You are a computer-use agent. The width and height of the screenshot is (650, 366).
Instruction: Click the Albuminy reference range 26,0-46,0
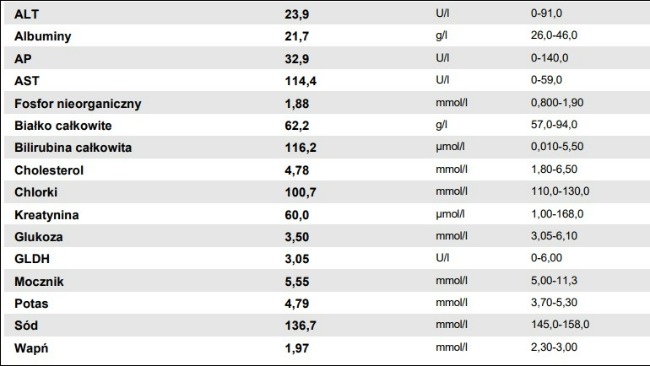554,36
